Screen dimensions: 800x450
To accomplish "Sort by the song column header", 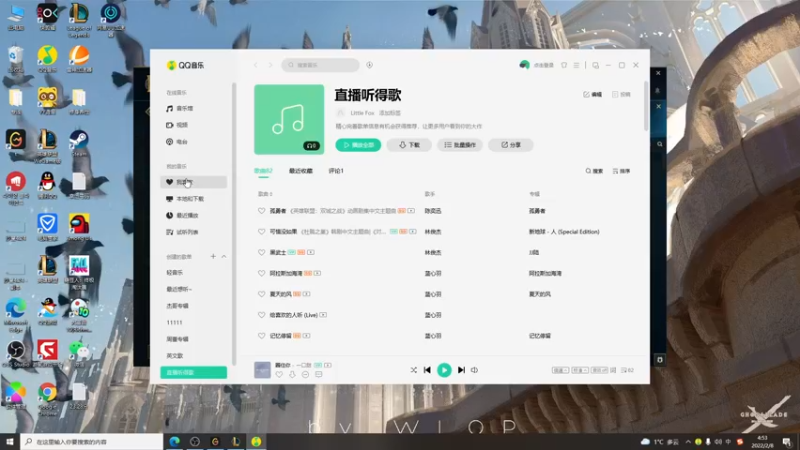I will click(x=265, y=194).
